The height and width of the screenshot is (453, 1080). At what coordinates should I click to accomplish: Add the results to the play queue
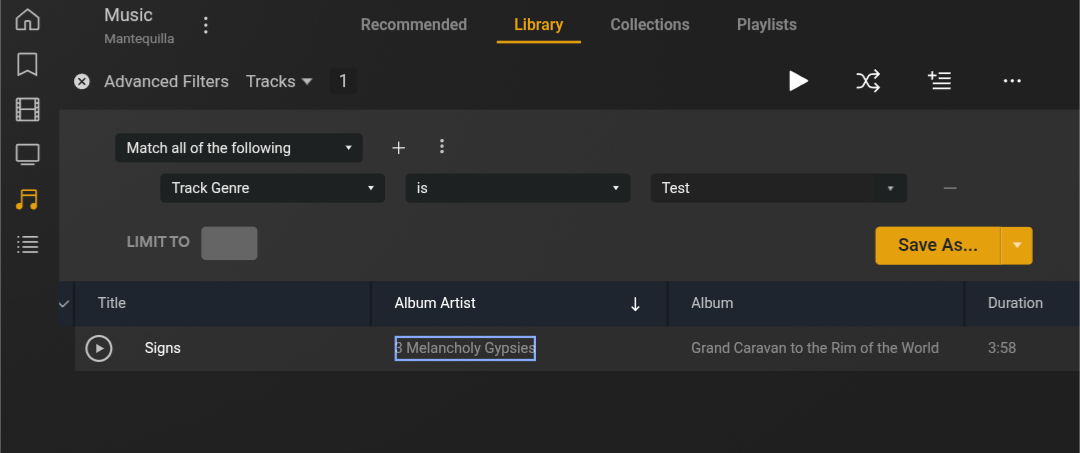(x=939, y=81)
